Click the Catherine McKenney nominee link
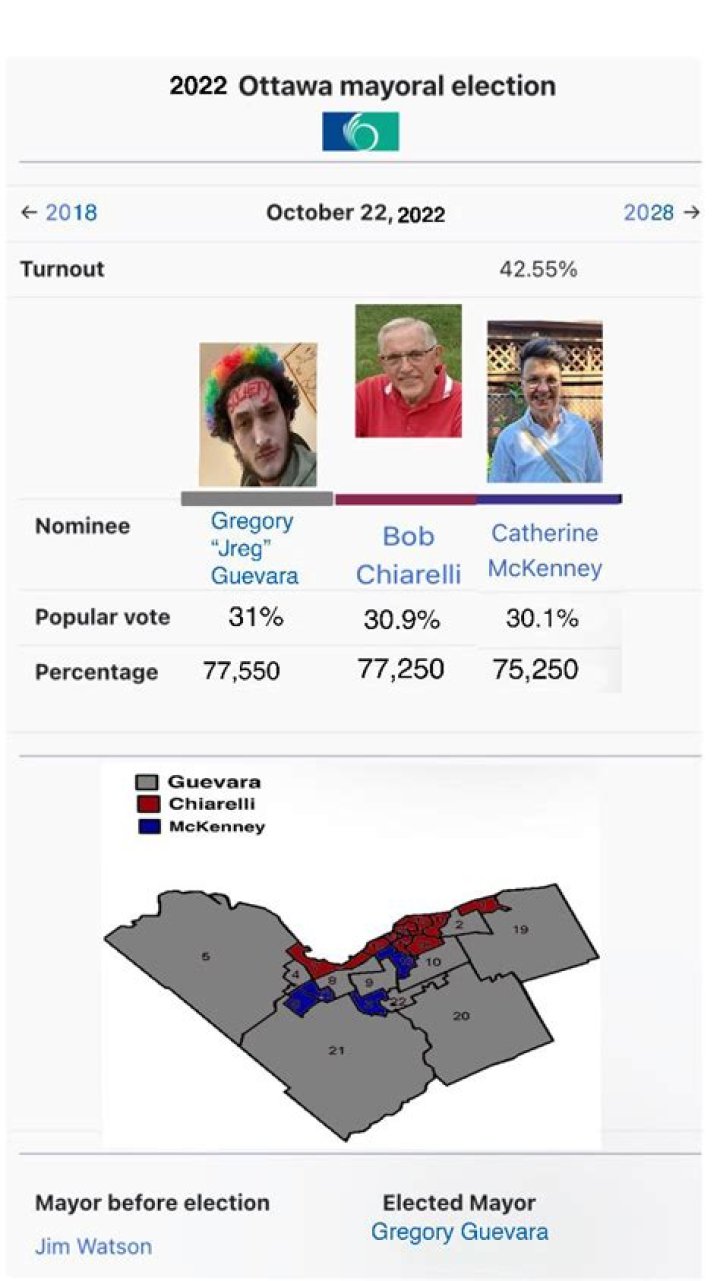Image resolution: width=720 pixels, height=1281 pixels. [545, 551]
